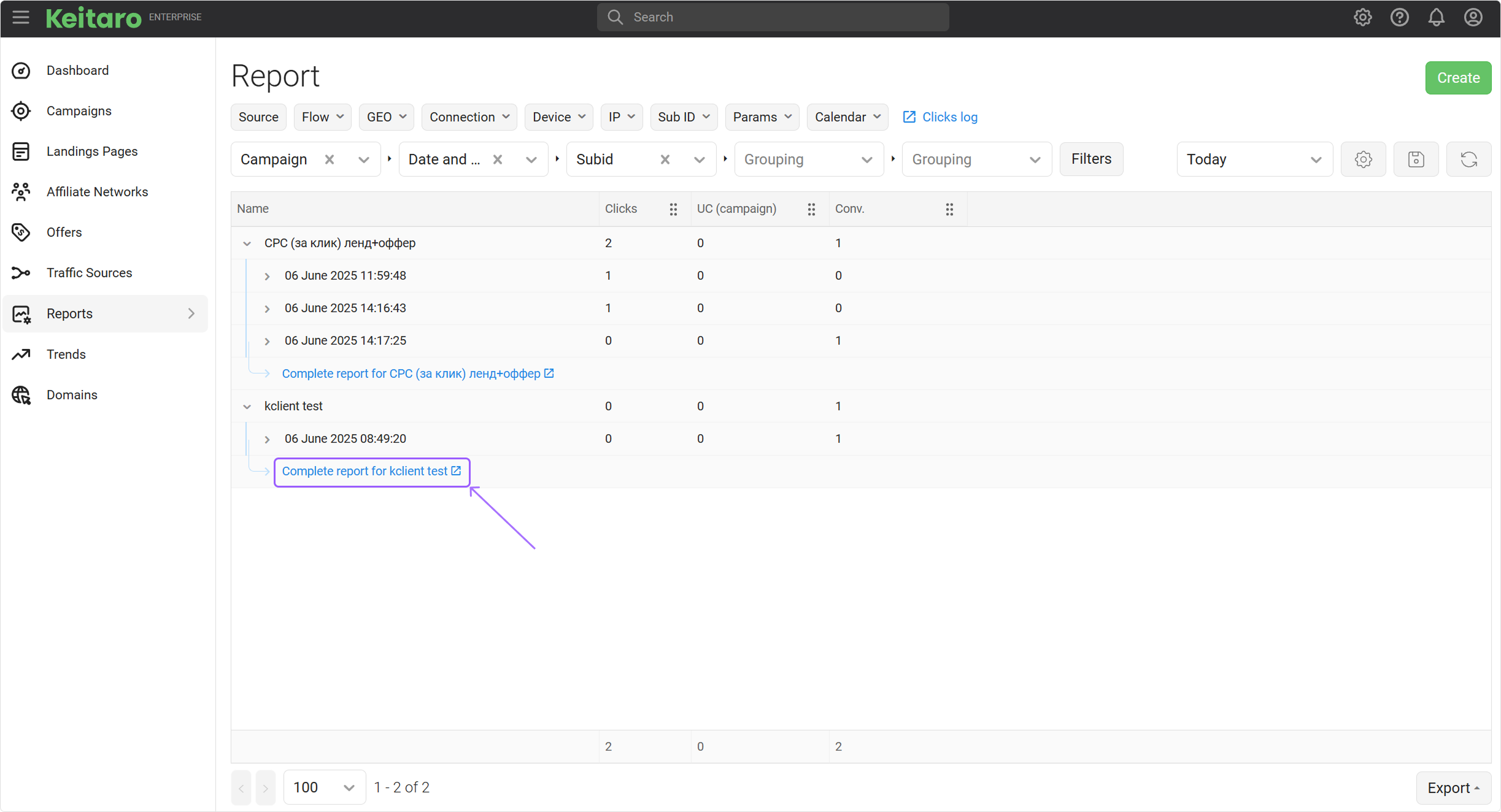Screen dimensions: 1501x812
Task: Expand the 06 June 2025 11:59:48 row
Action: coord(268,276)
